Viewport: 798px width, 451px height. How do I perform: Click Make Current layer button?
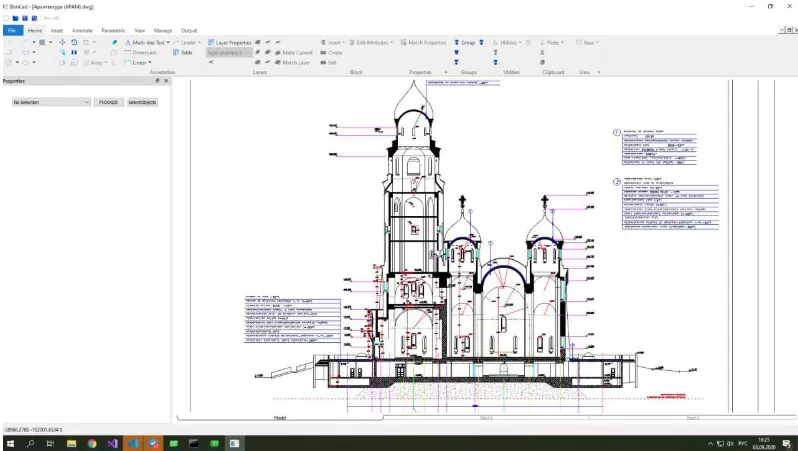pyautogui.click(x=294, y=52)
